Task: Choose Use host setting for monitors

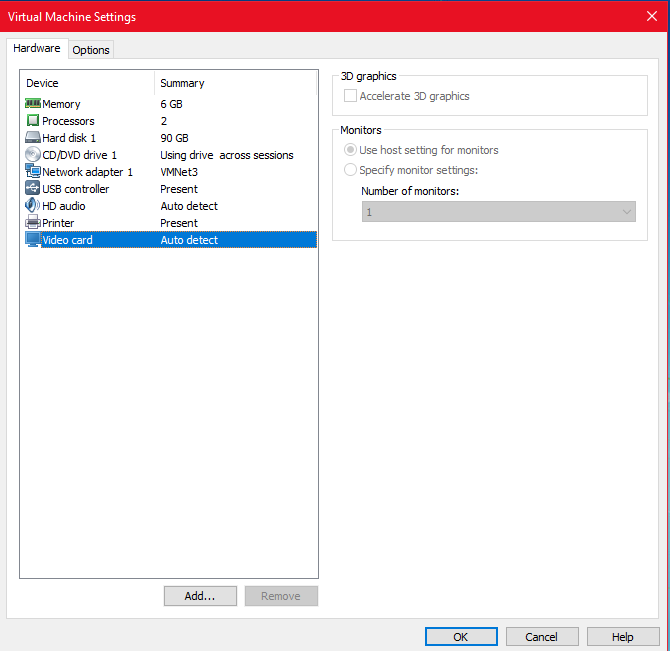Action: point(350,150)
